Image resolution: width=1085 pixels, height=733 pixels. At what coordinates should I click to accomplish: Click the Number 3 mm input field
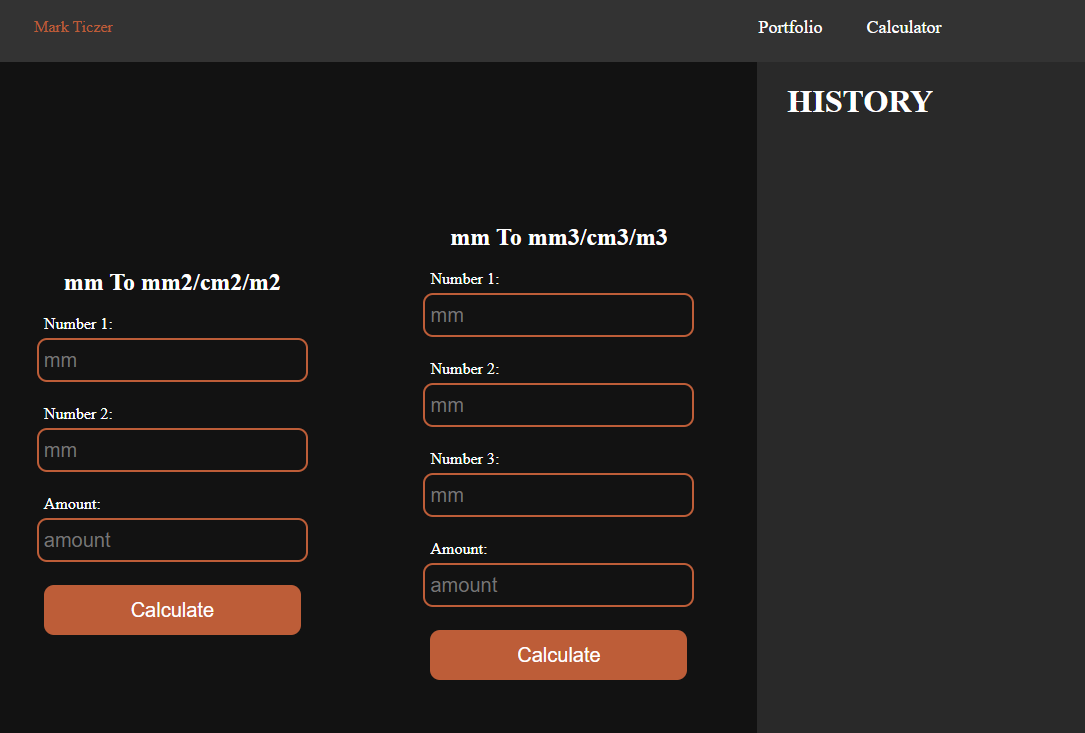point(558,495)
